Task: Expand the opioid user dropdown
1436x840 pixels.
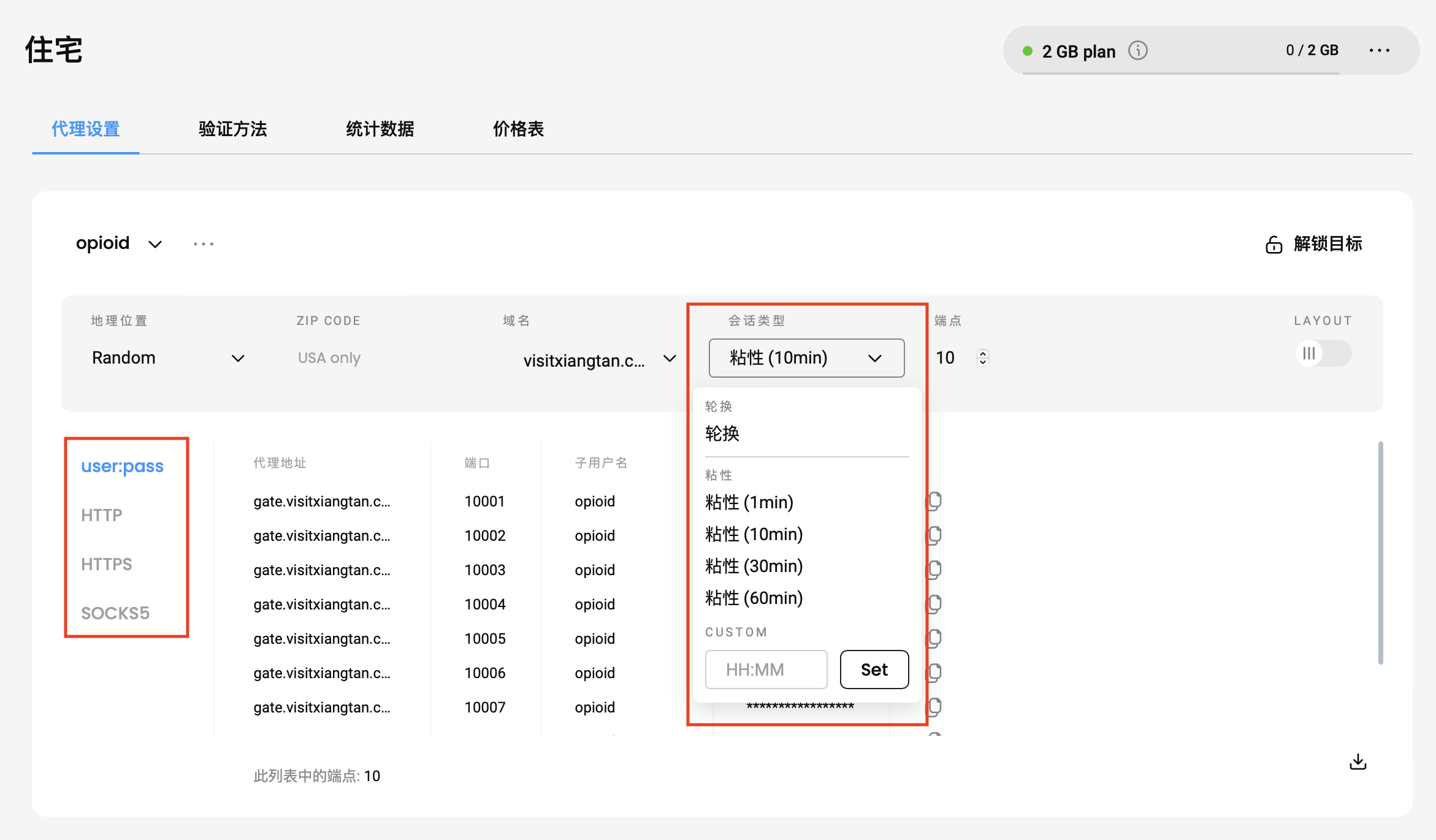Action: pyautogui.click(x=155, y=245)
